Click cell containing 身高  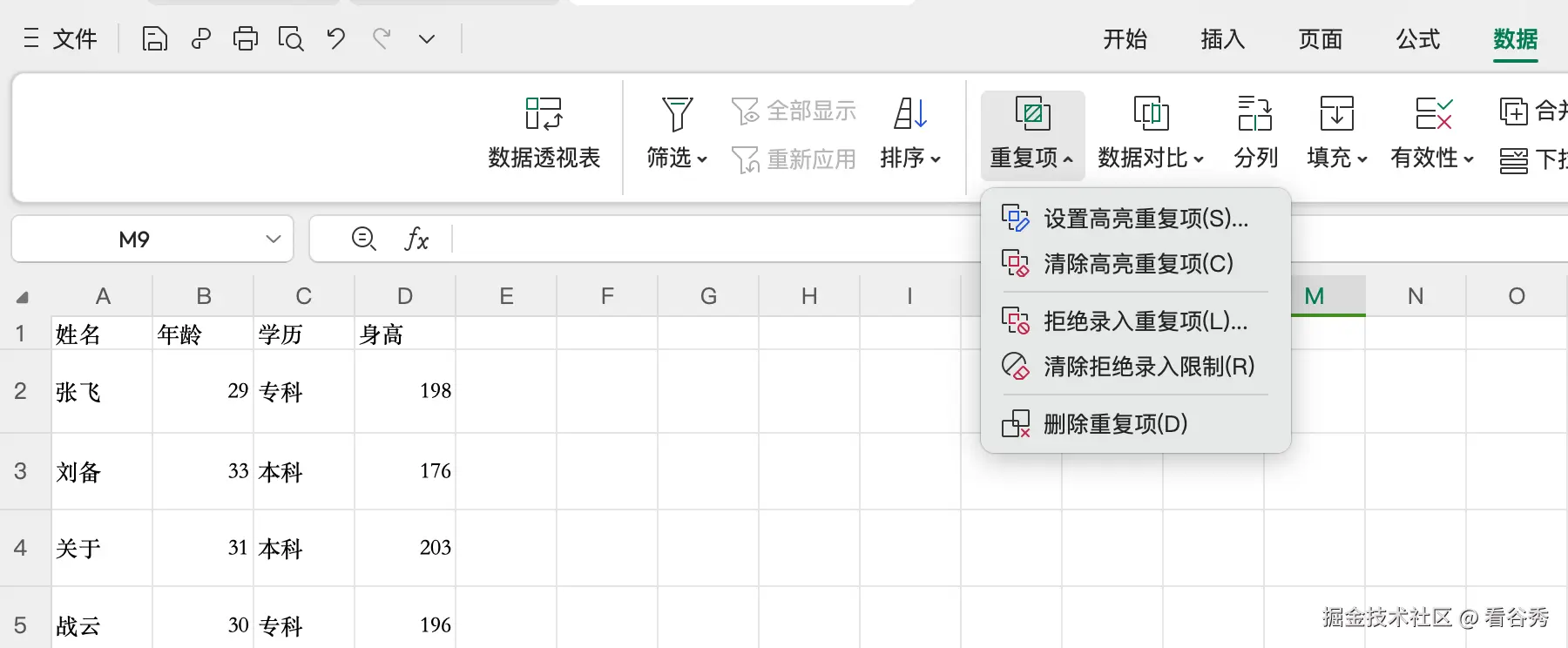(405, 334)
